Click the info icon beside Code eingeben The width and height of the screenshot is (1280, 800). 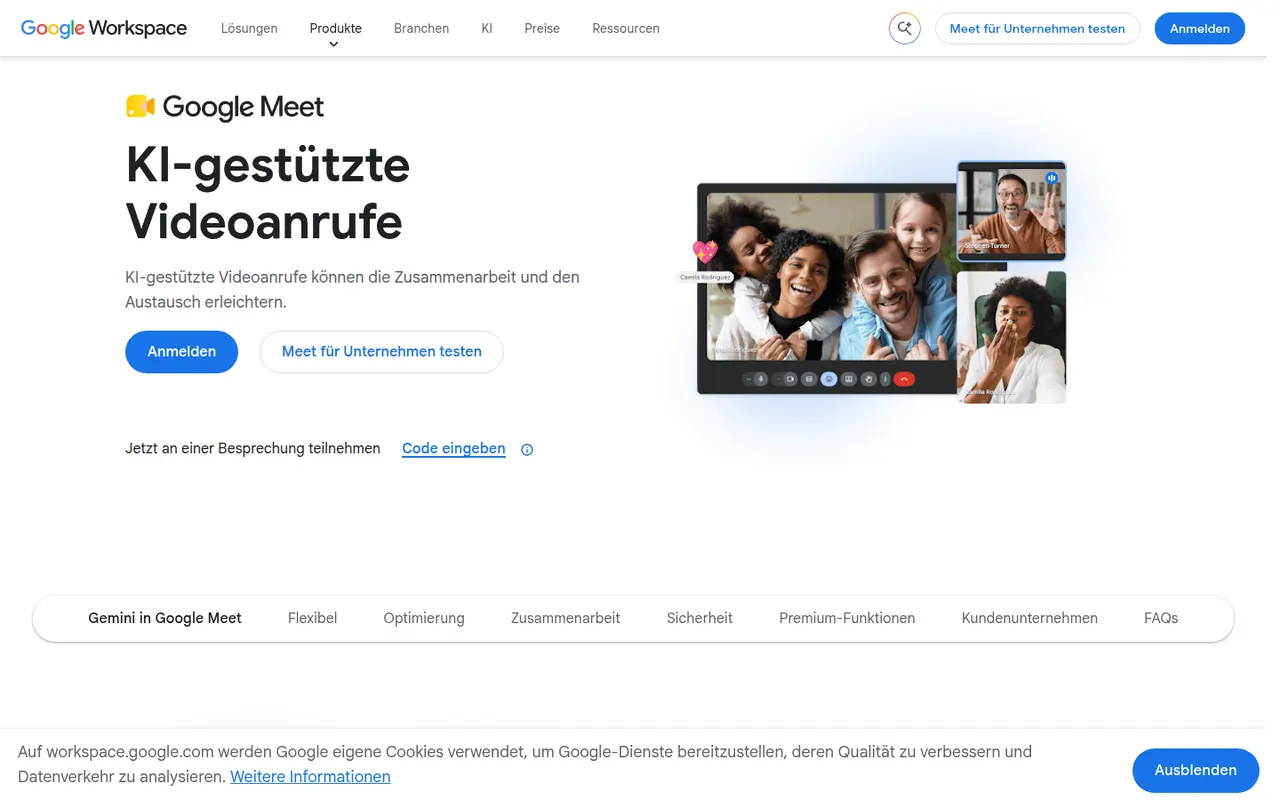tap(527, 450)
